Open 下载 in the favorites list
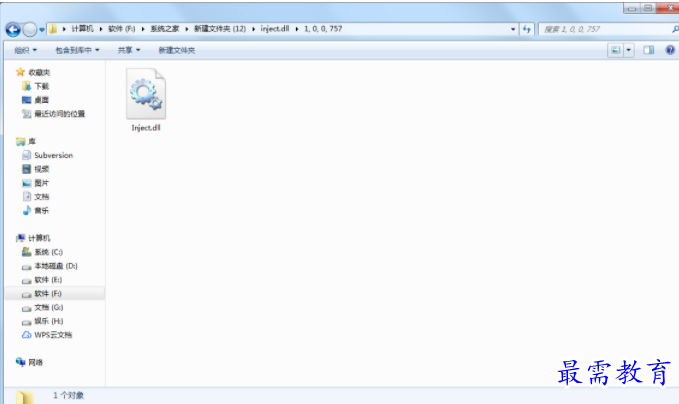The image size is (679, 404). (42, 86)
